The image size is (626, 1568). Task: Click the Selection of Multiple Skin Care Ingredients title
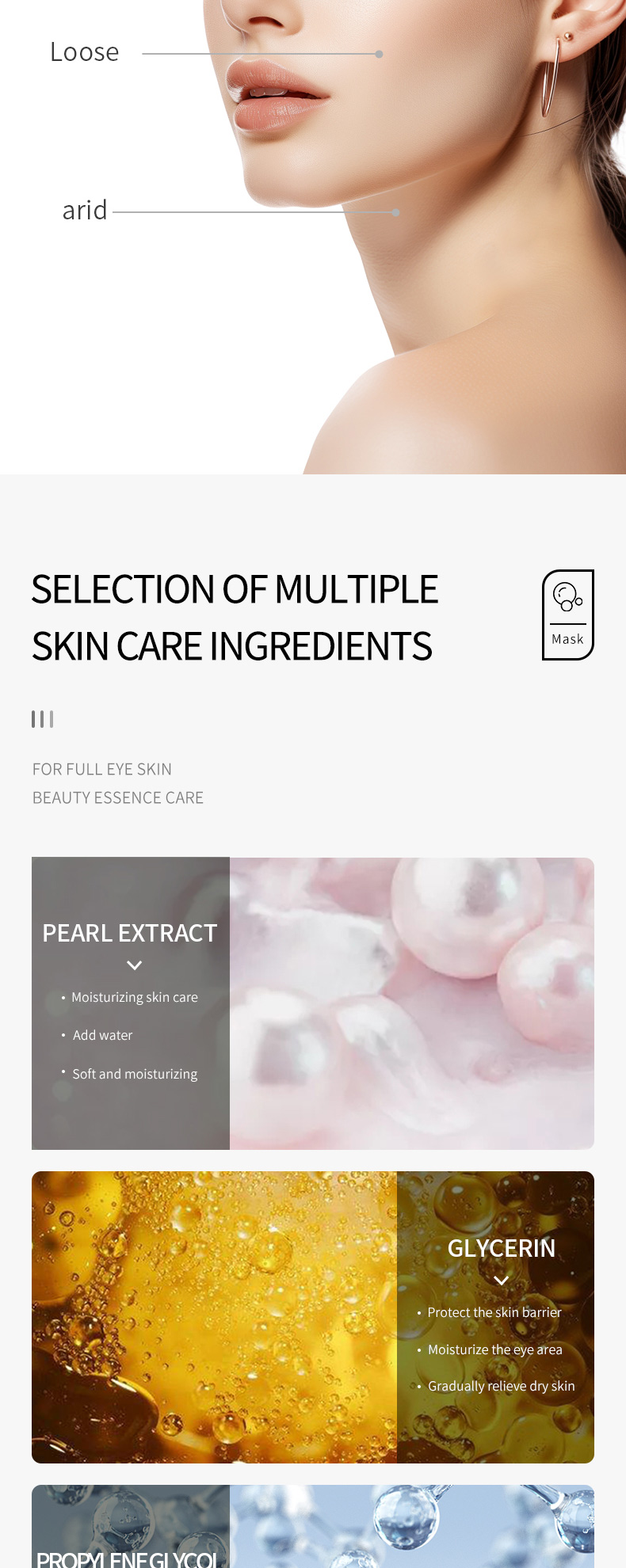click(x=235, y=618)
